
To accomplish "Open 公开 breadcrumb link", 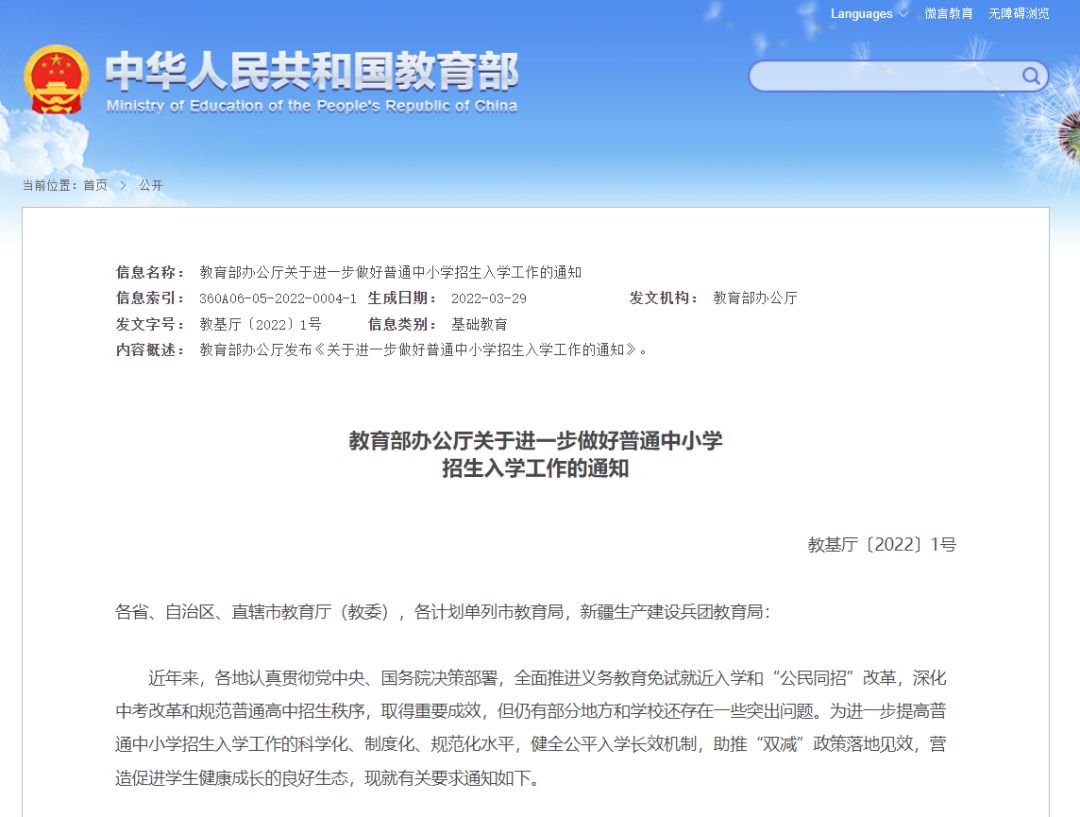I will click(x=151, y=185).
